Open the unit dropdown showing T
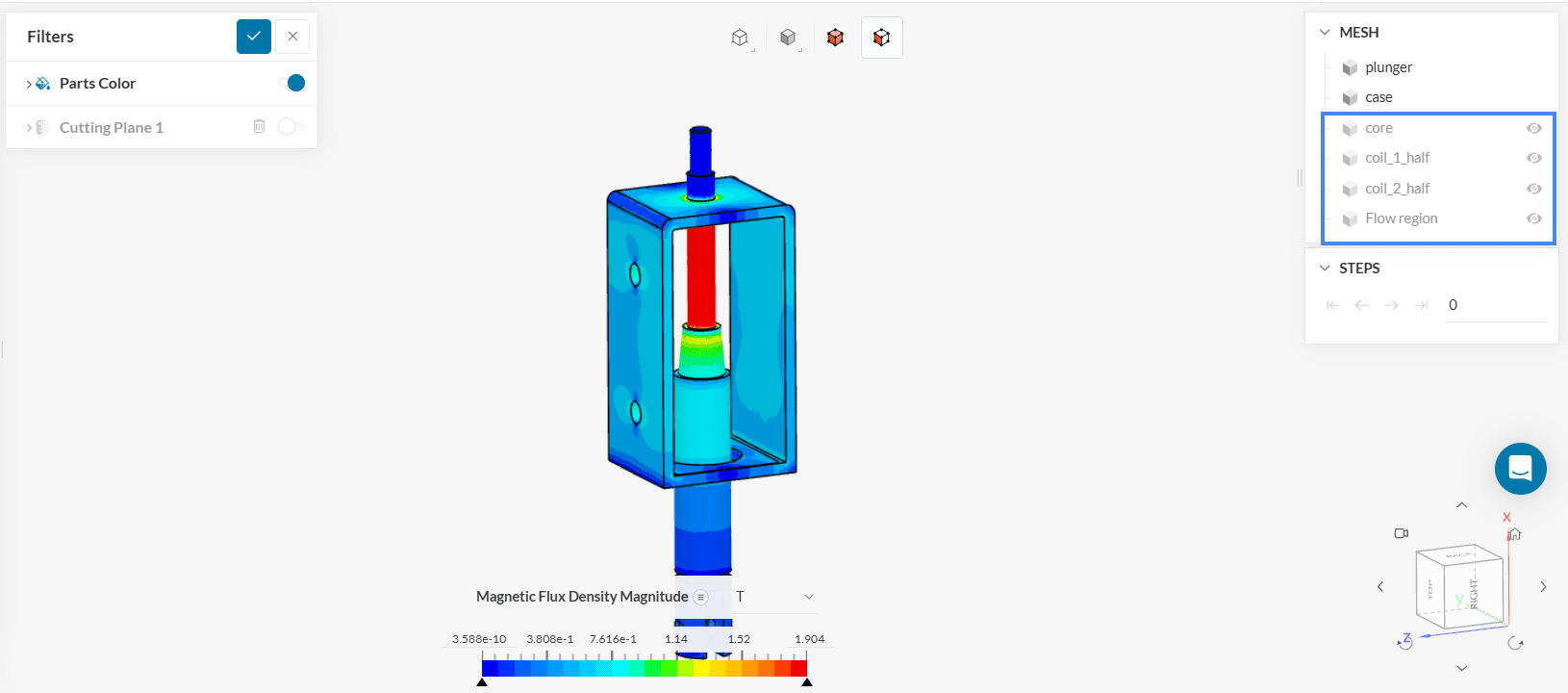 tap(774, 597)
